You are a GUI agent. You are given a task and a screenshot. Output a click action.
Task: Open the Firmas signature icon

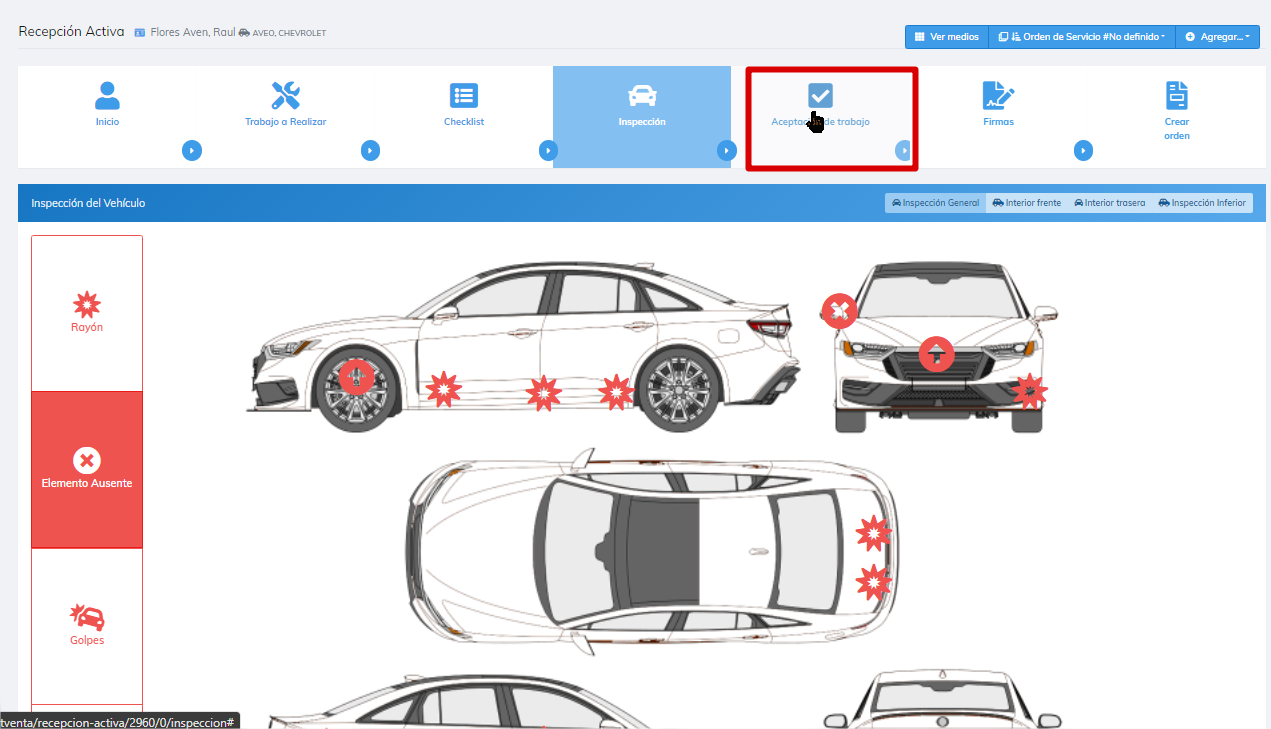tap(998, 95)
